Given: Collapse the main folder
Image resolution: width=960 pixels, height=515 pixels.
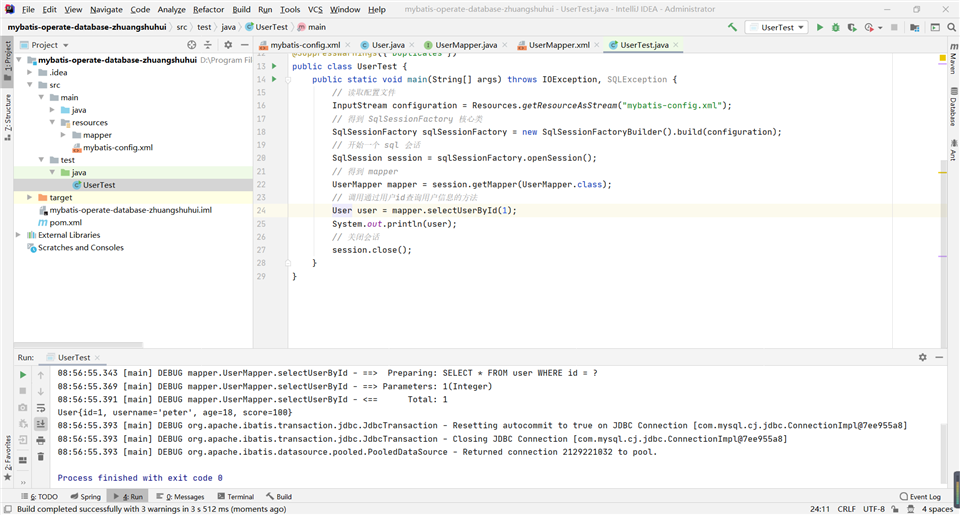Looking at the screenshot, I should coord(41,97).
